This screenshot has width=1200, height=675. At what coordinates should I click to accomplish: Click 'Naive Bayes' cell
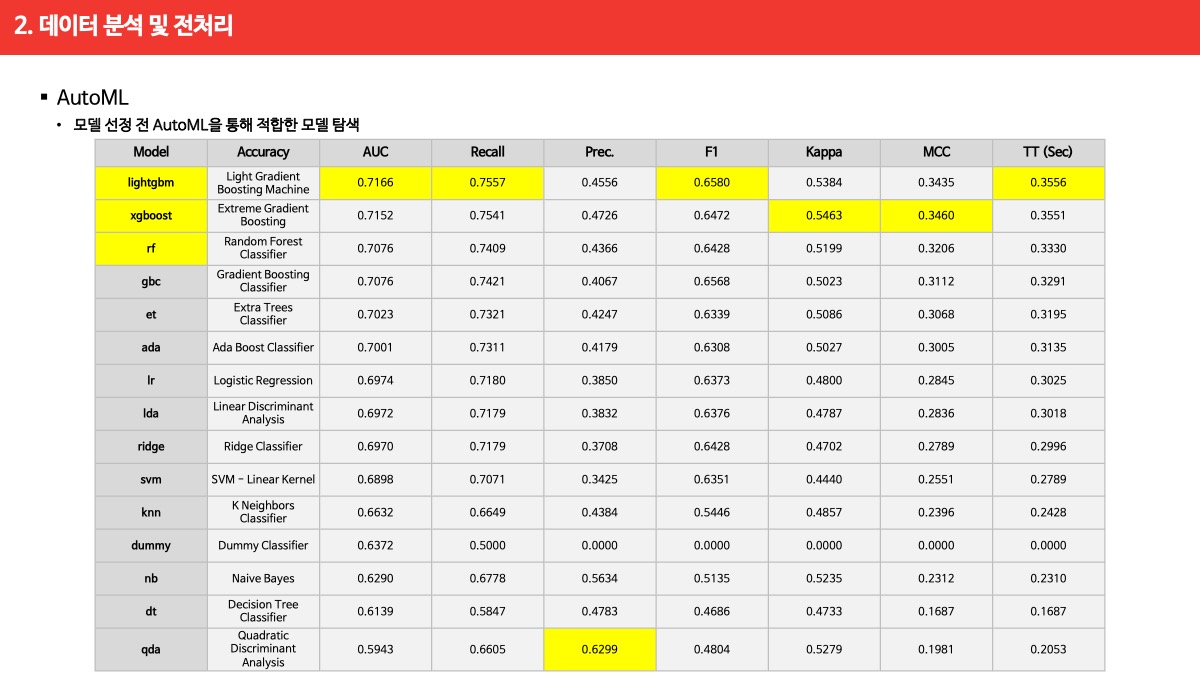point(263,578)
